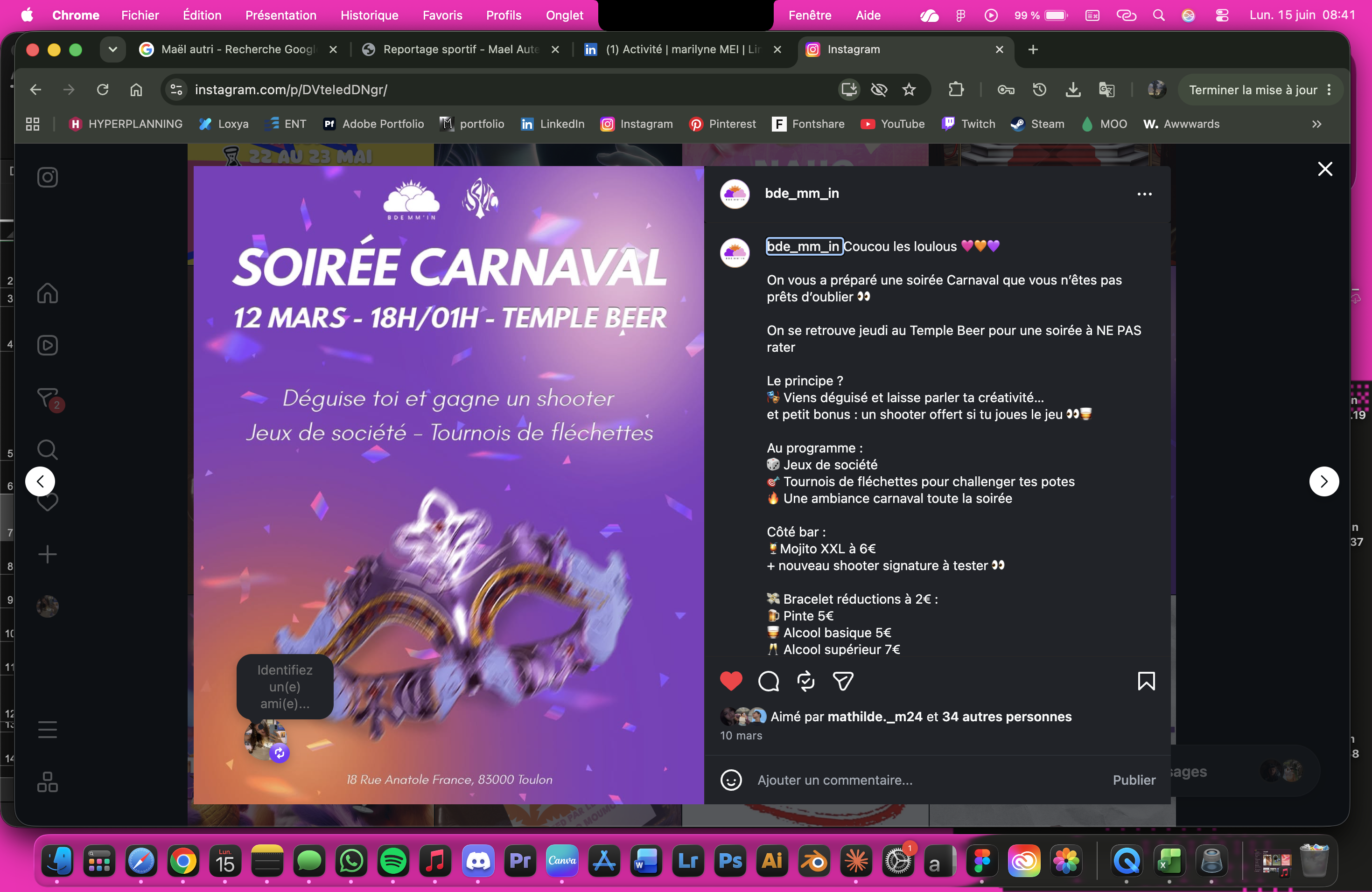Image resolution: width=1372 pixels, height=892 pixels.
Task: Open bde_mm_in profile from post header
Action: coord(801,194)
